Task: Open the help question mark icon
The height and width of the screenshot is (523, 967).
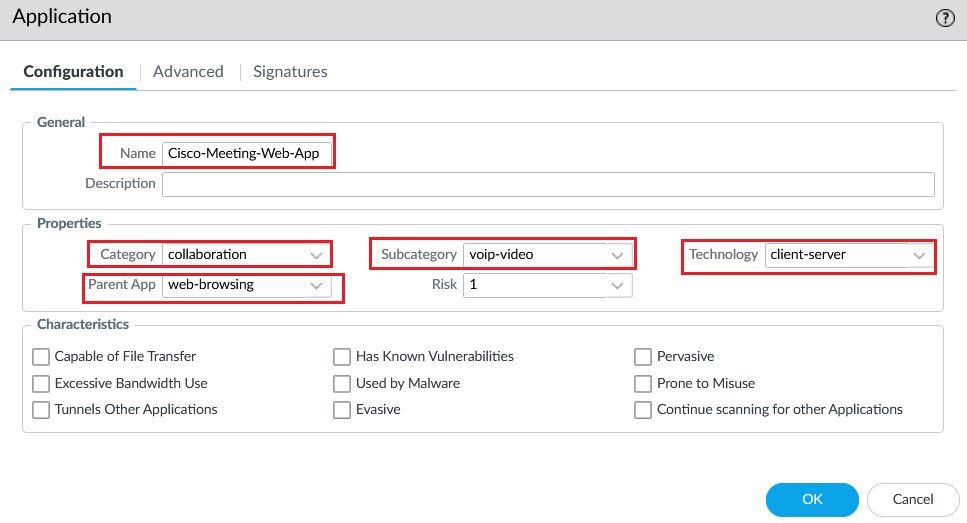Action: point(945,18)
